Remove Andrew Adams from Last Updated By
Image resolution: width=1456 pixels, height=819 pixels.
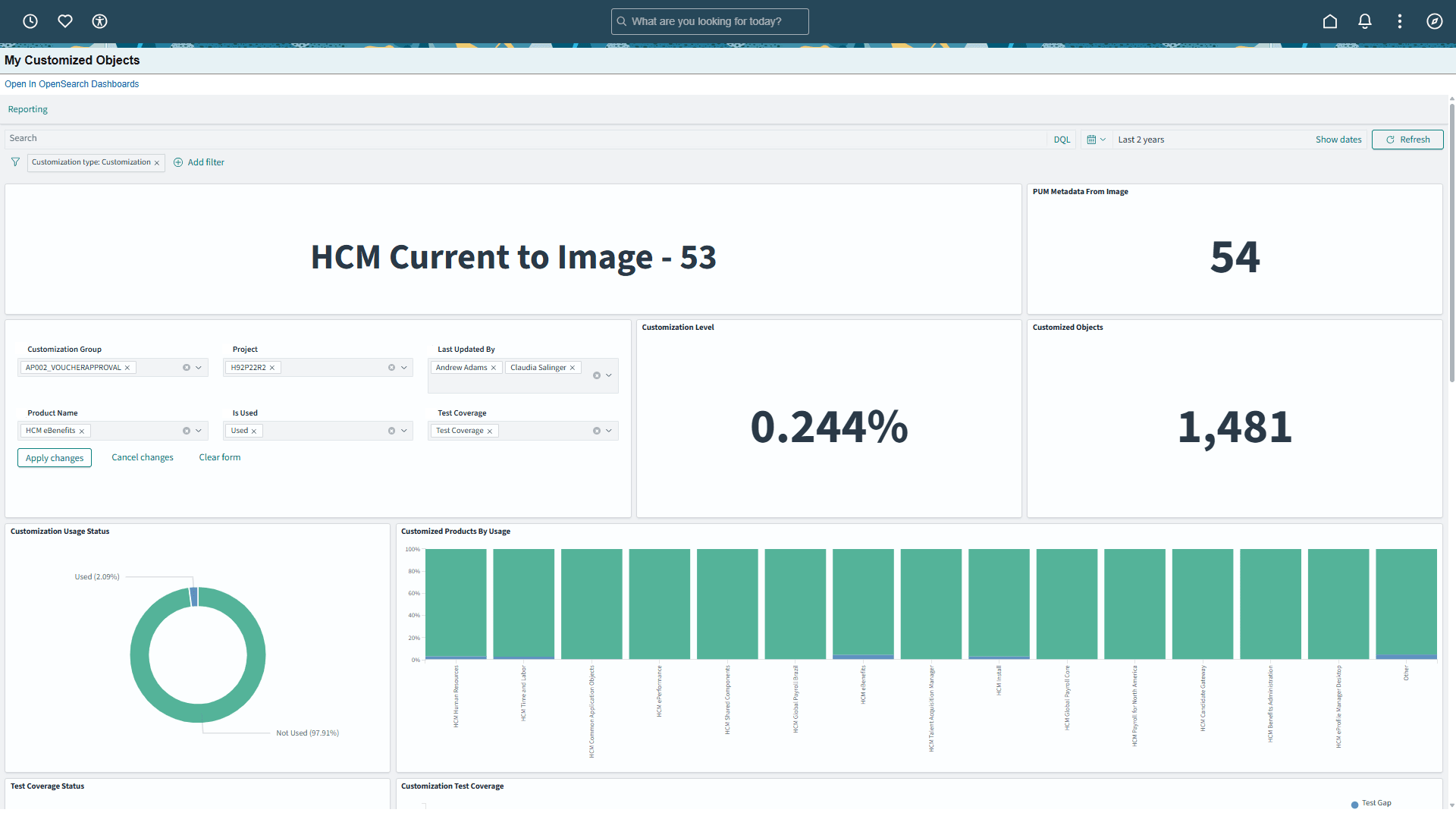494,368
